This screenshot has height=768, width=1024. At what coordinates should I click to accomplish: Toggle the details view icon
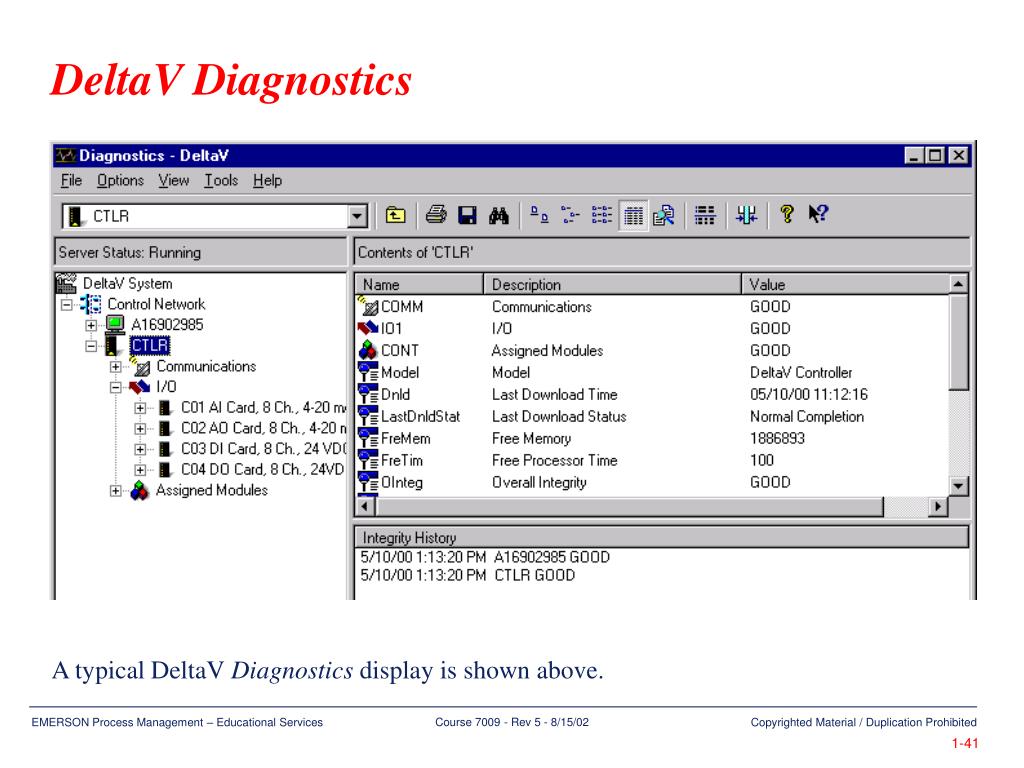coord(633,215)
